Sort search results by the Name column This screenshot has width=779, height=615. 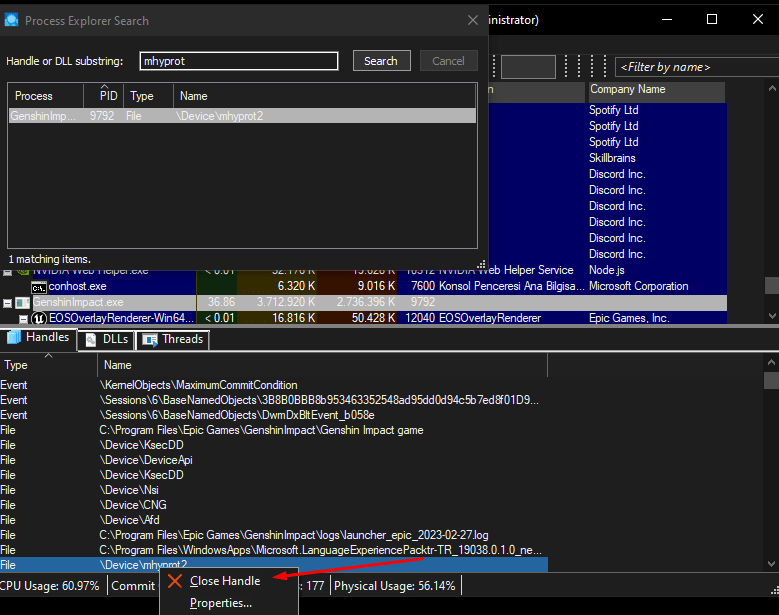point(324,95)
